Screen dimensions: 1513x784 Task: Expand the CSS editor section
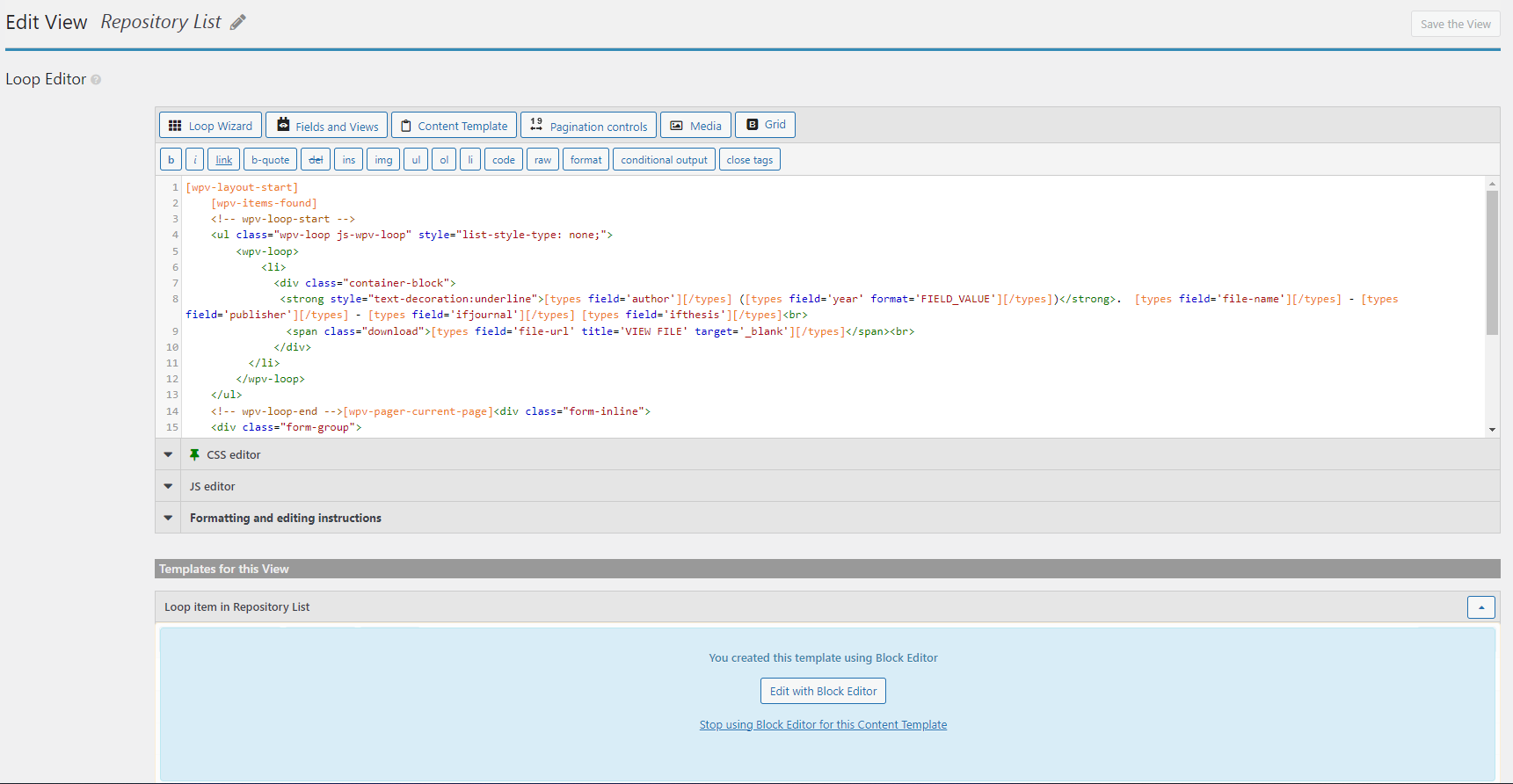tap(168, 454)
